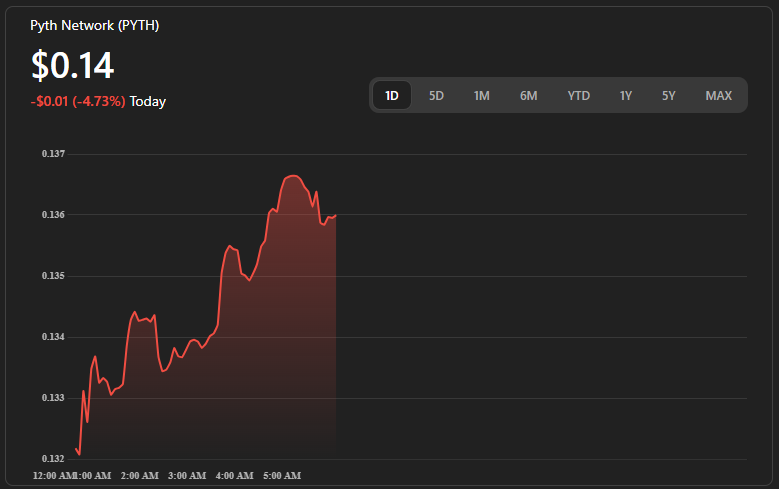
Task: Click the 4:00 AM x-axis label
Action: coord(234,476)
